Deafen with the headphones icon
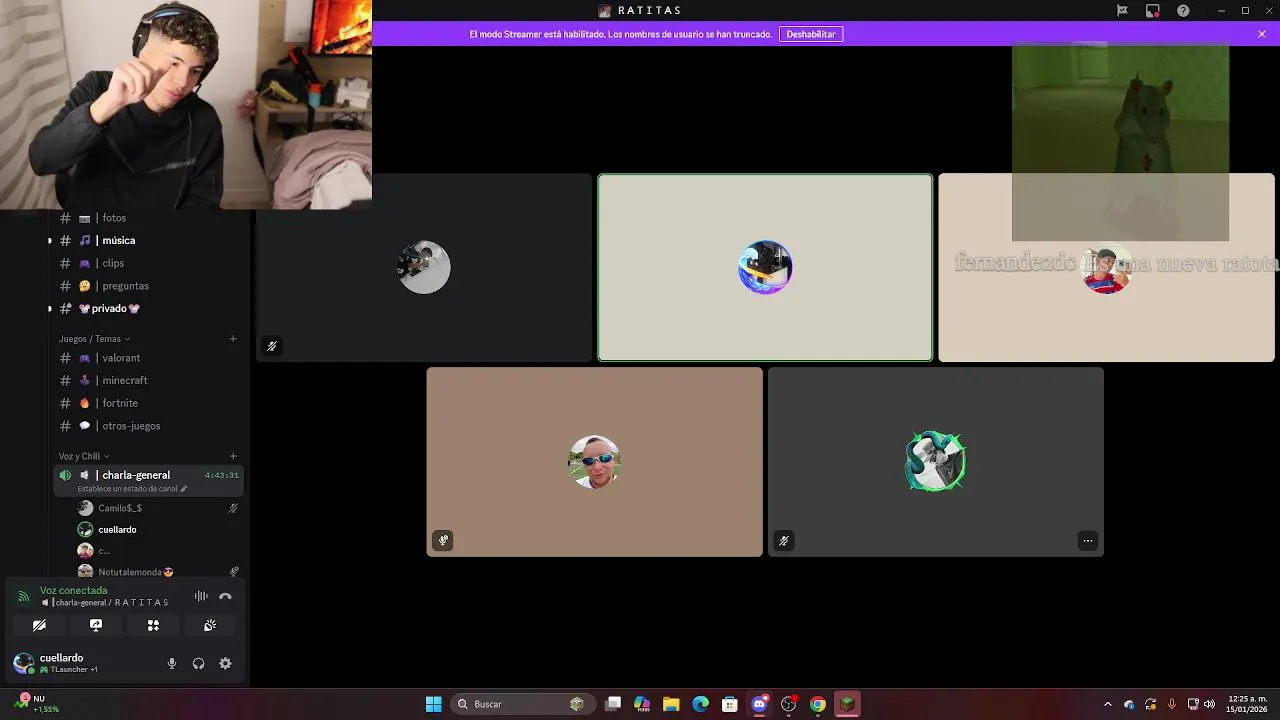The width and height of the screenshot is (1280, 720). point(198,663)
